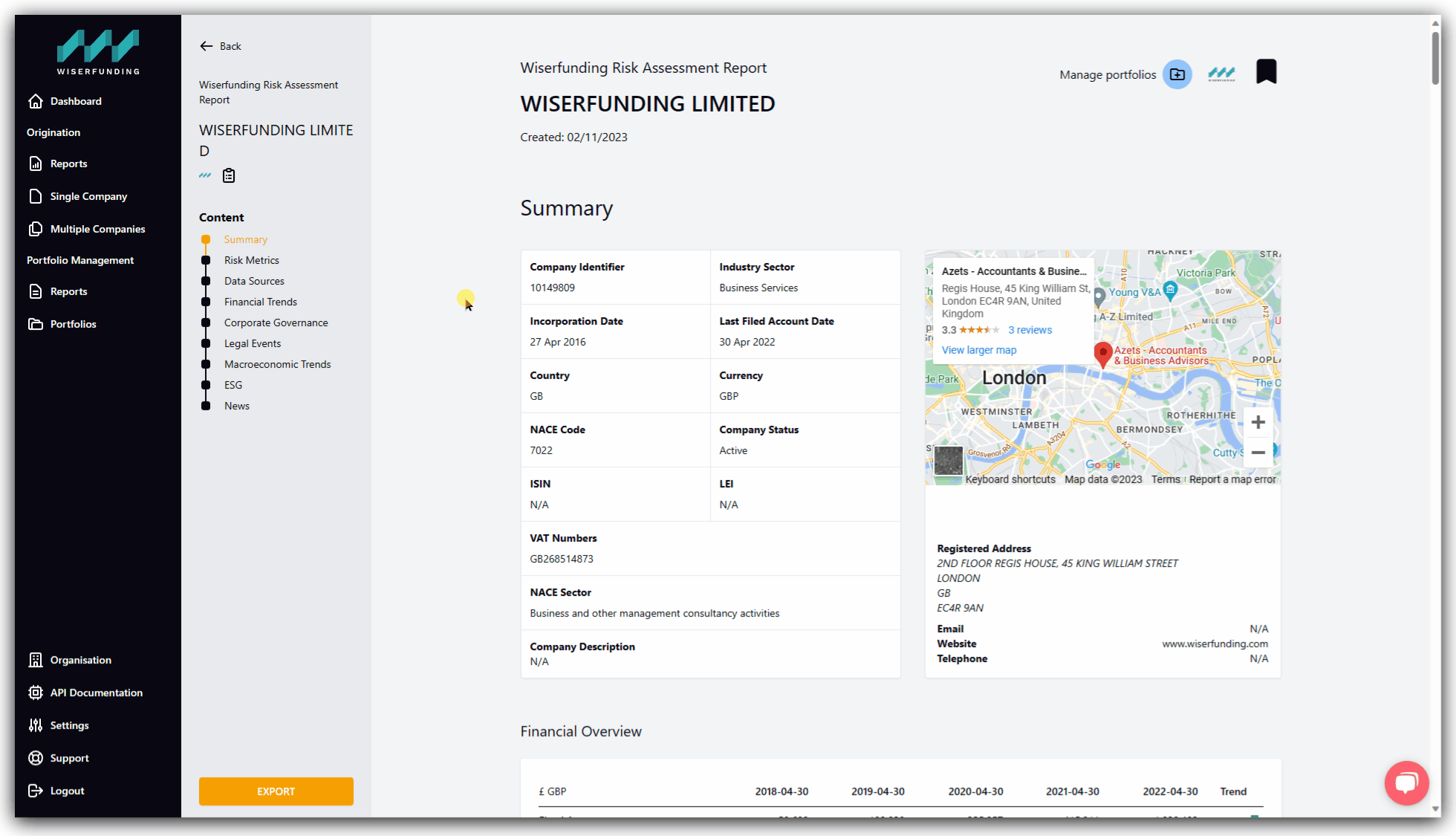The width and height of the screenshot is (1456, 836).
Task: Jump to ESG section
Action: pos(233,385)
